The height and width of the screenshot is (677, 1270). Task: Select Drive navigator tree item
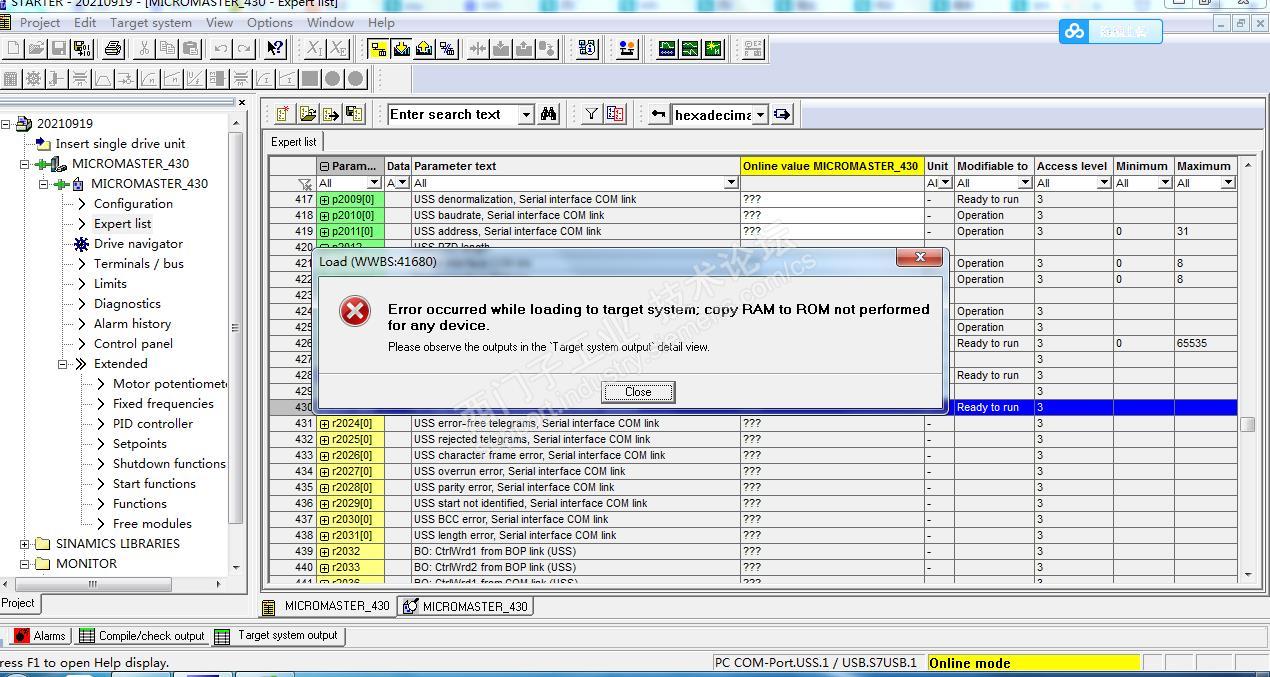(x=138, y=244)
